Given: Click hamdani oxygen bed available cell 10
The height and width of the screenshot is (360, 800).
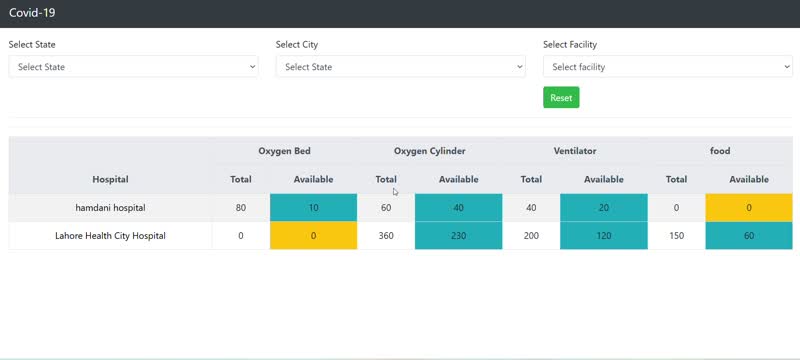Looking at the screenshot, I should tap(313, 208).
